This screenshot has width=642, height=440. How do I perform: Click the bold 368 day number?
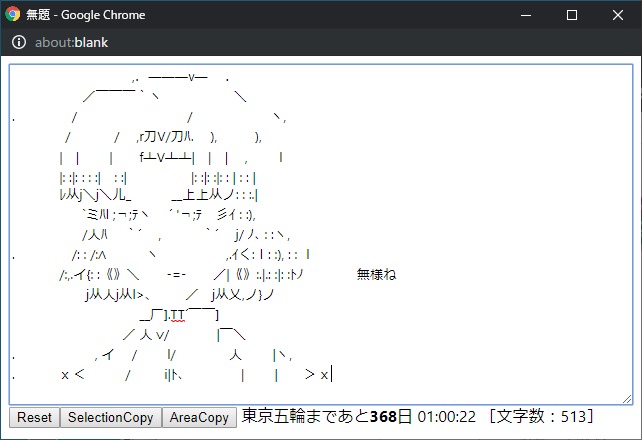(383, 416)
